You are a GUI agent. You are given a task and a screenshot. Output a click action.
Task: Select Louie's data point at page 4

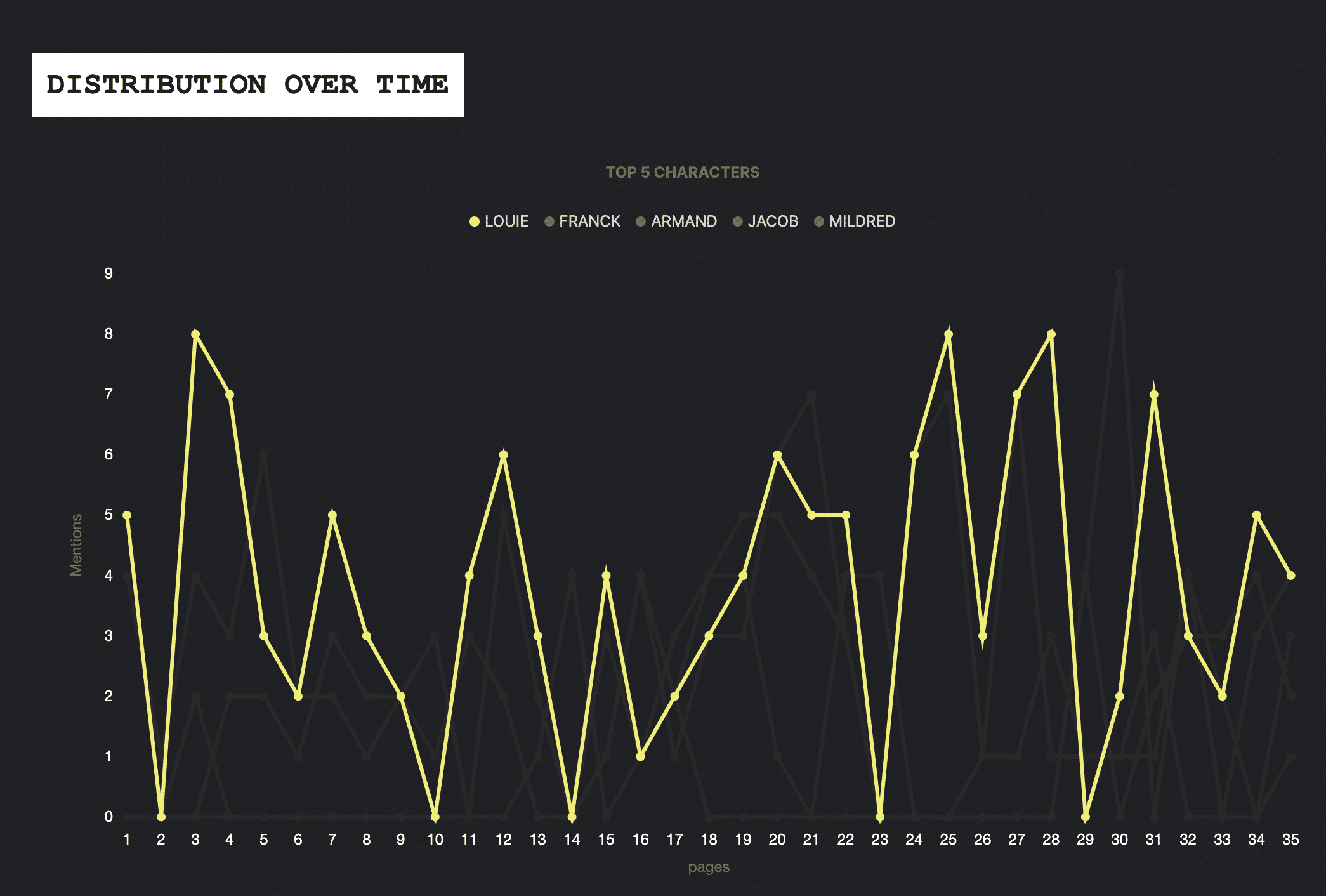pyautogui.click(x=230, y=395)
